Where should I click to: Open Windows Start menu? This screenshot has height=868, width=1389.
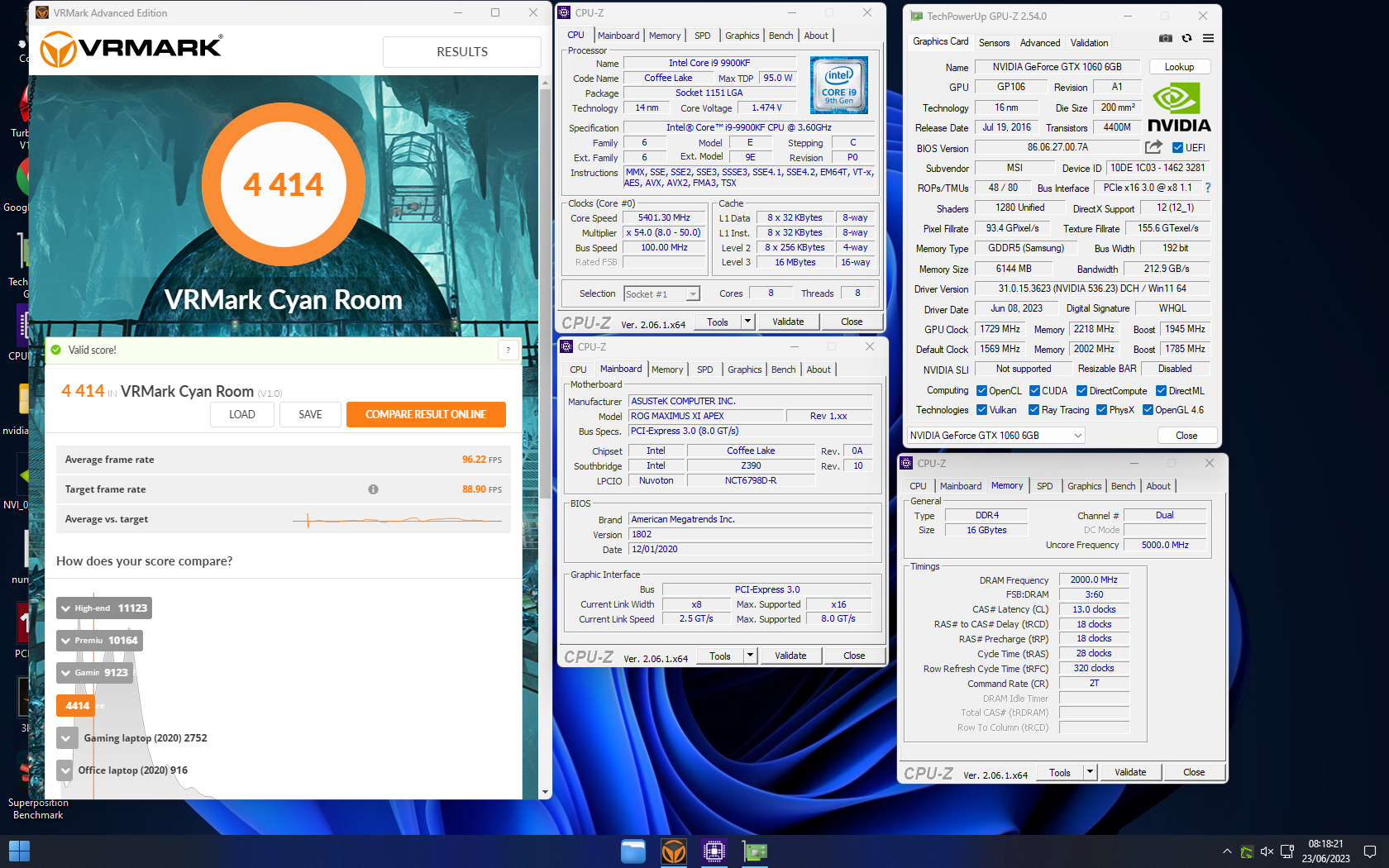(19, 851)
